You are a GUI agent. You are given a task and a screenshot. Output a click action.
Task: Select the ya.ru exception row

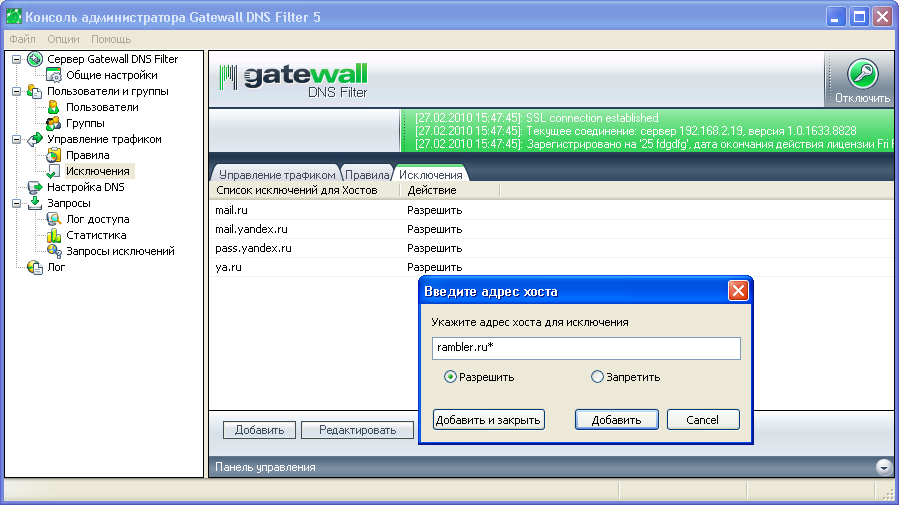coord(552,267)
